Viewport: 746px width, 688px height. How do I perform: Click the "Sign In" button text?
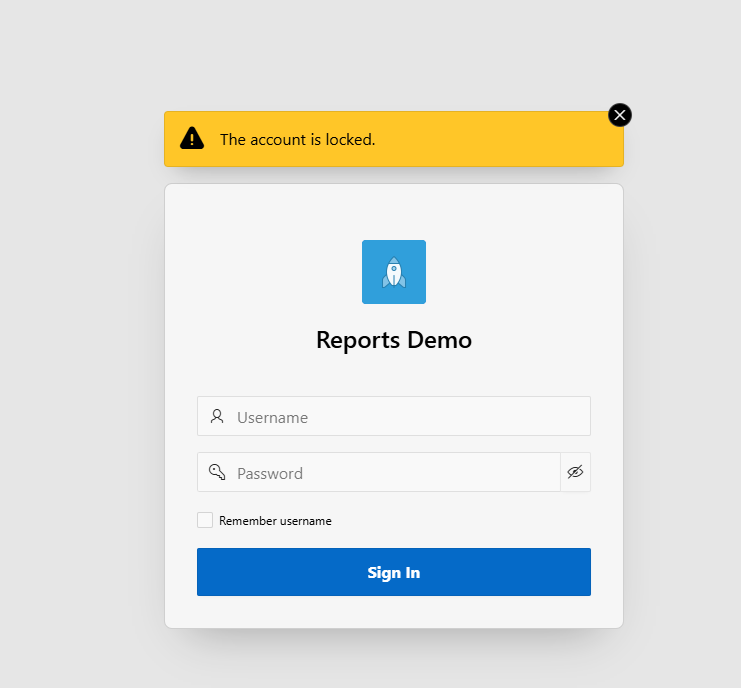(x=394, y=572)
